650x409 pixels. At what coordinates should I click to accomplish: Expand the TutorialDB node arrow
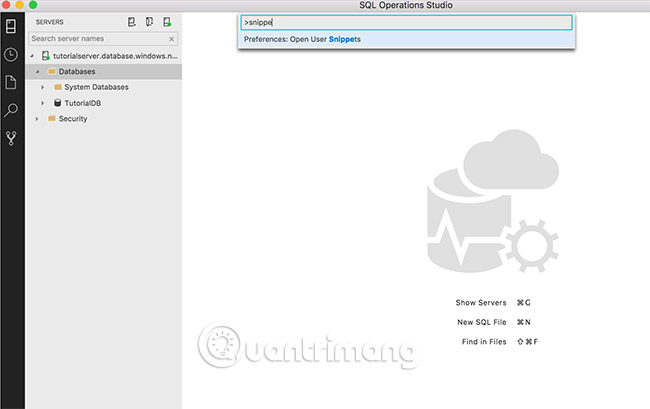click(x=42, y=103)
